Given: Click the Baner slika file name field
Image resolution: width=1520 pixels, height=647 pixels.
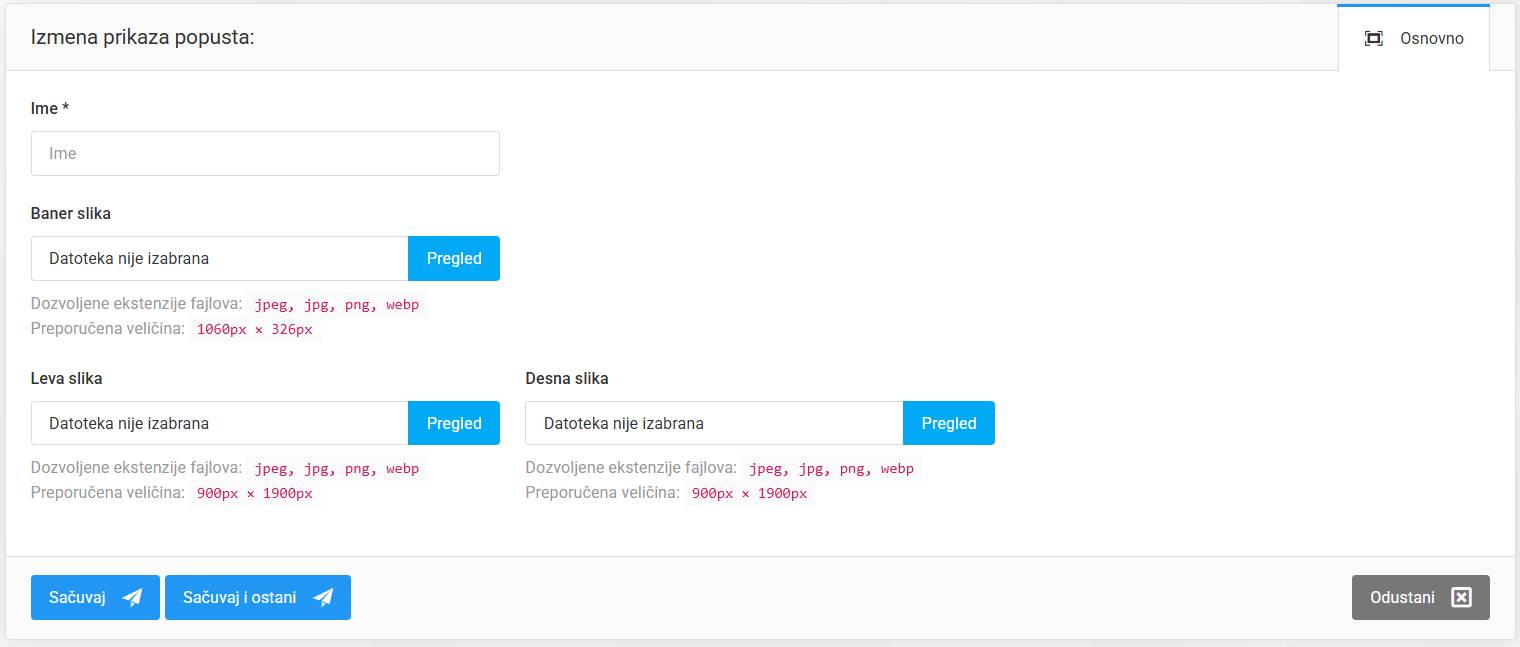Looking at the screenshot, I should pos(220,259).
